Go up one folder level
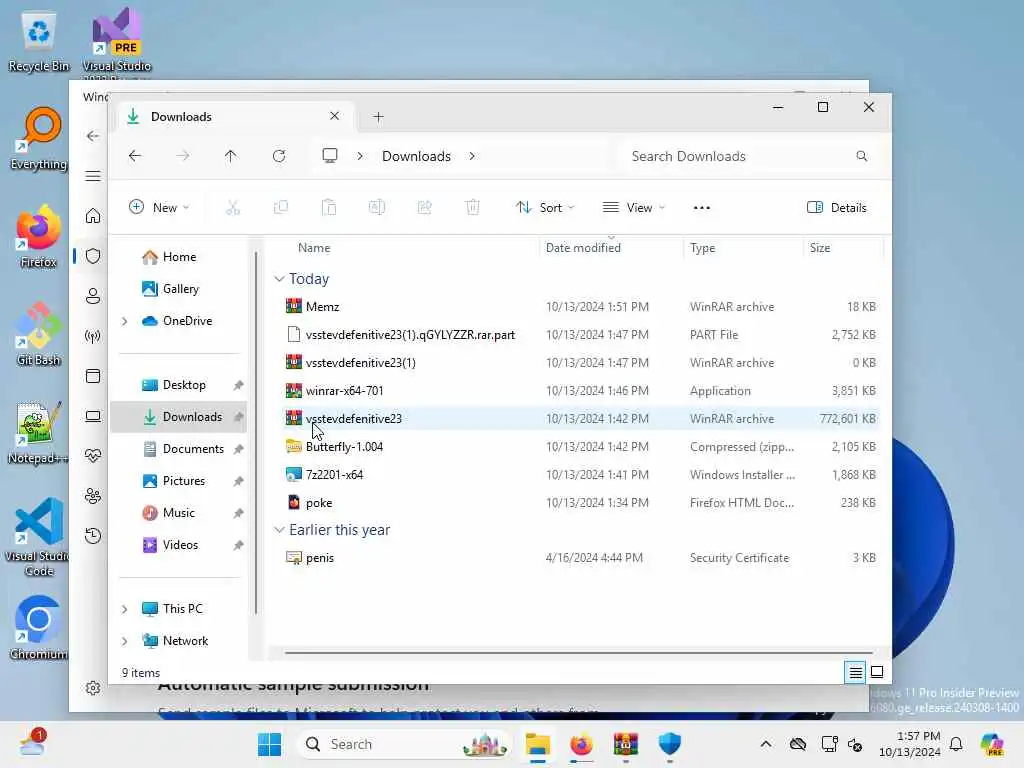The height and width of the screenshot is (768, 1024). coord(231,156)
